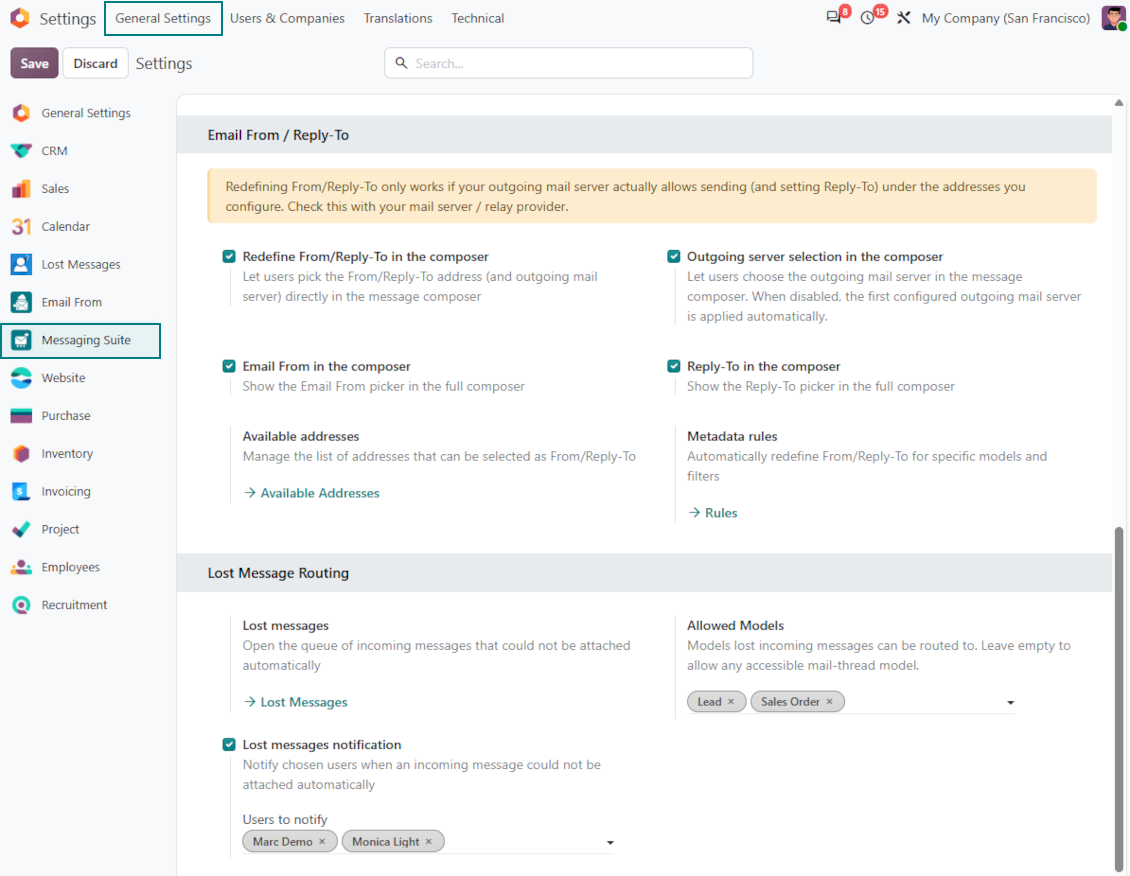Viewport: 1130px width, 876px height.
Task: Click the search magnifier icon
Action: pyautogui.click(x=401, y=63)
